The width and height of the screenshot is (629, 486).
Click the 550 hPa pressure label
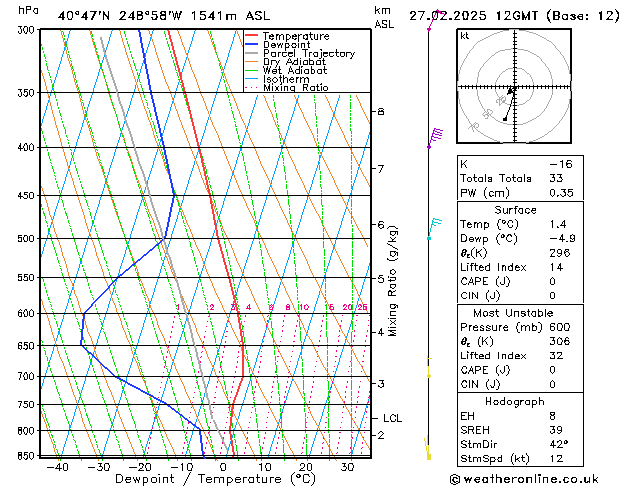point(28,277)
